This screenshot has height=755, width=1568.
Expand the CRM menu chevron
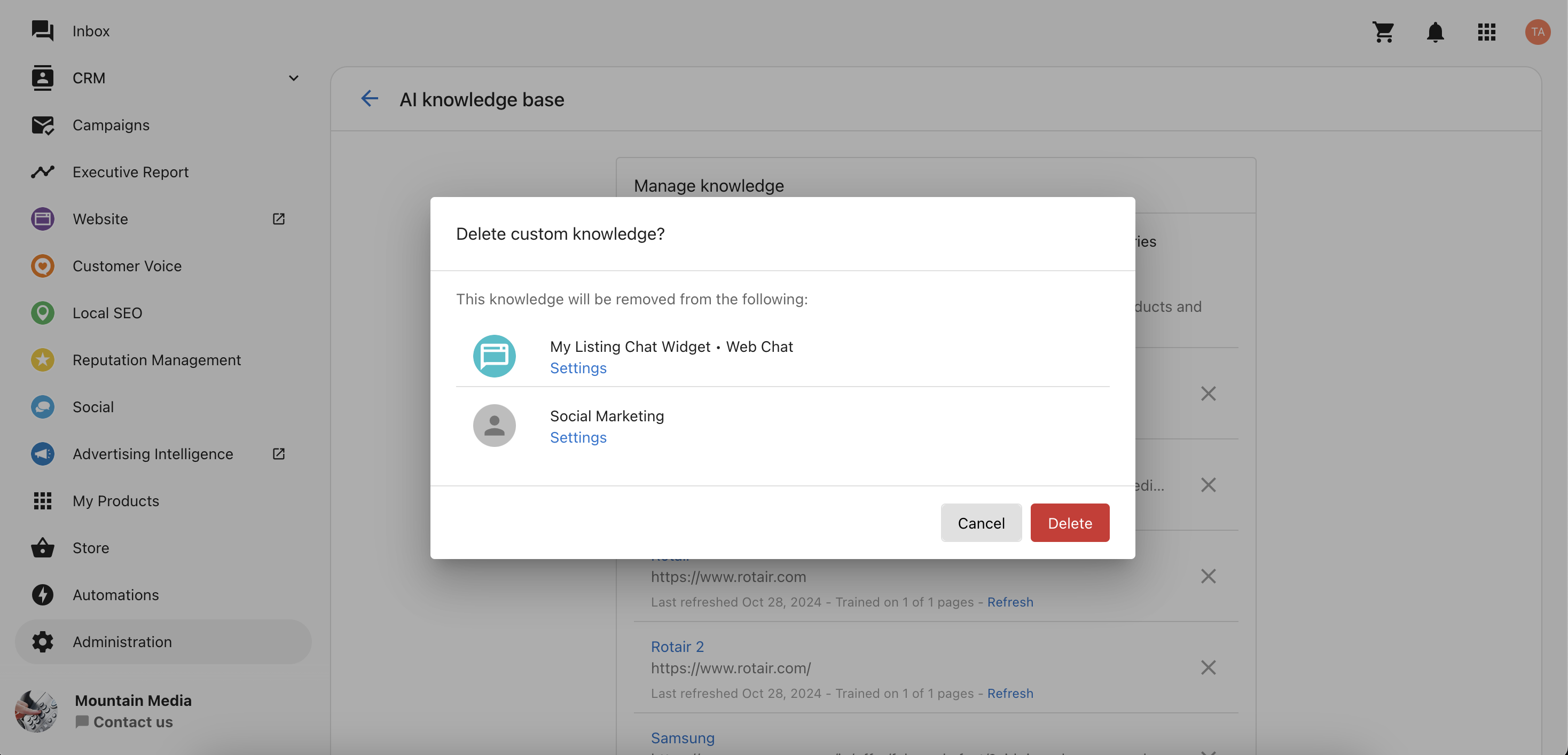(293, 78)
